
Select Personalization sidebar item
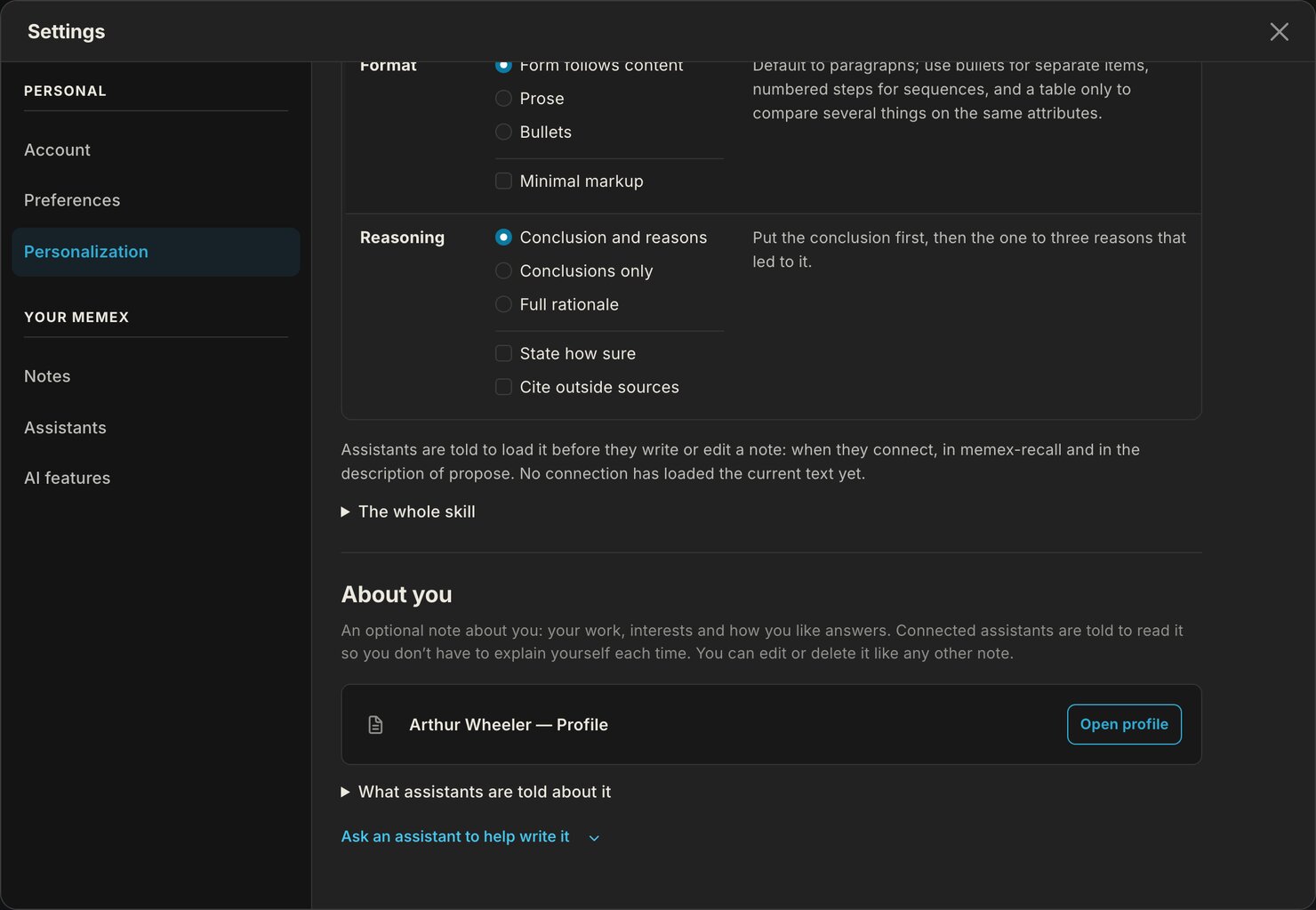(x=156, y=252)
